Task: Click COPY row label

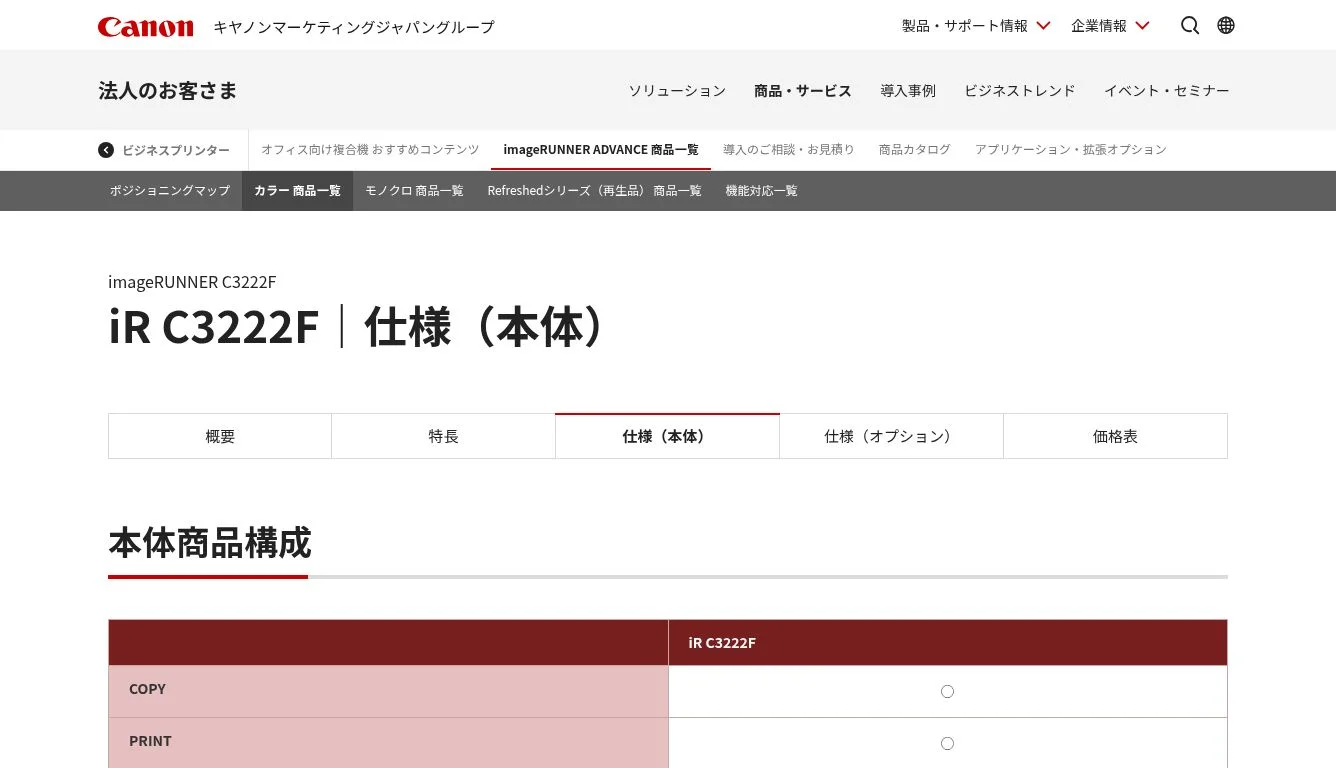Action: pos(147,689)
